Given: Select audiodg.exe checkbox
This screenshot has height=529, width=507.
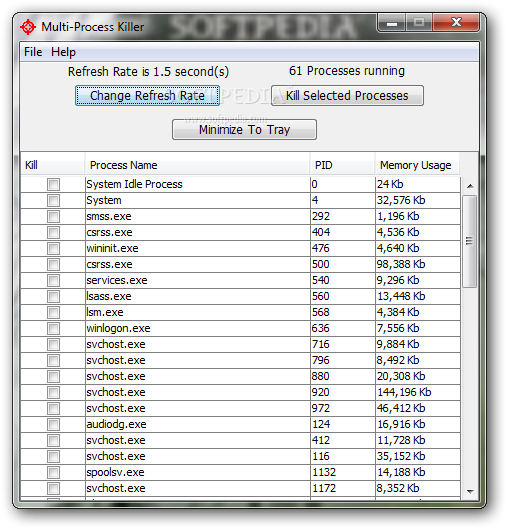Looking at the screenshot, I should coord(53,424).
